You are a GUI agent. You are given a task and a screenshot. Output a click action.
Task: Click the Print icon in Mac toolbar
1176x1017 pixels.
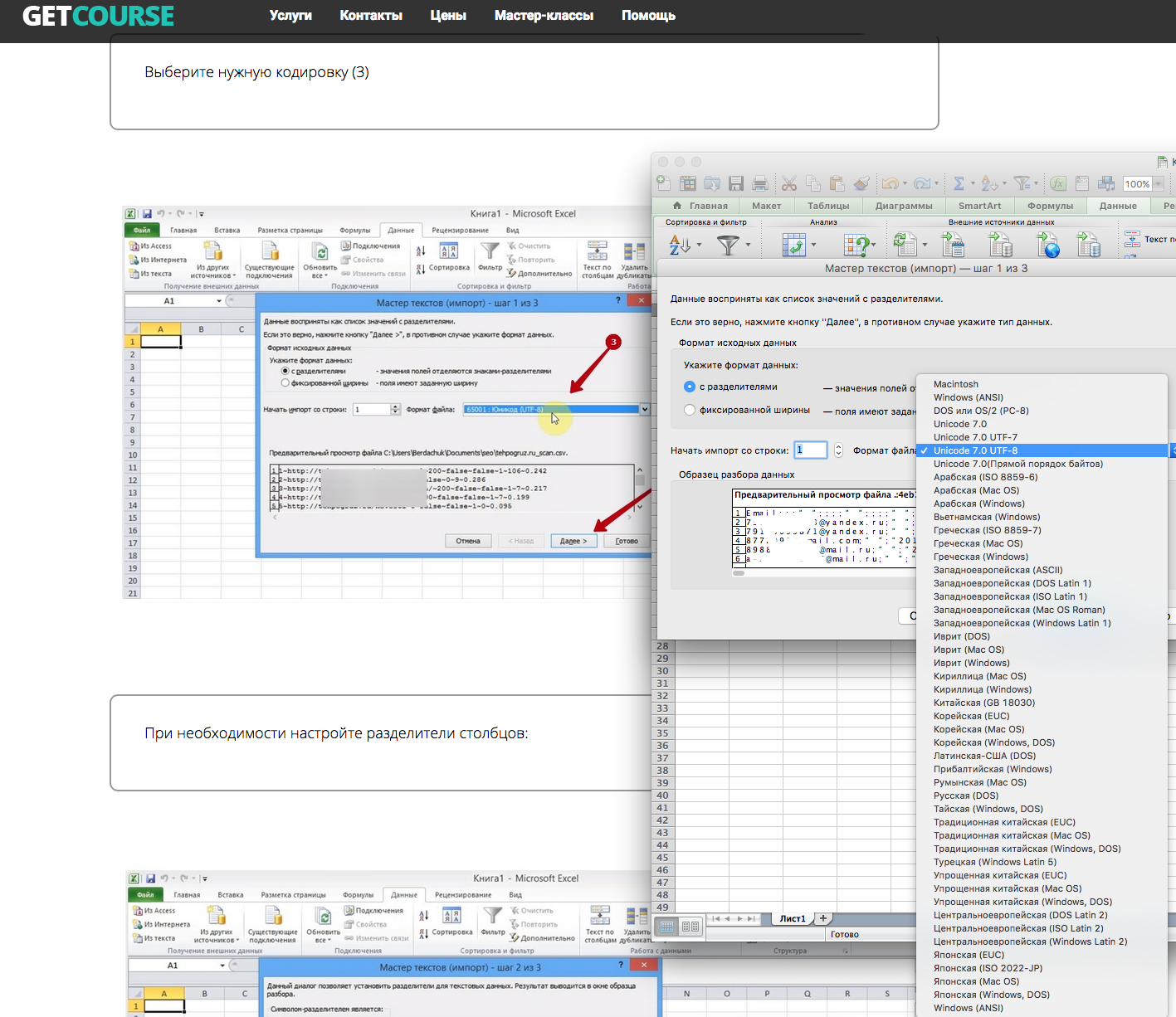[x=759, y=183]
